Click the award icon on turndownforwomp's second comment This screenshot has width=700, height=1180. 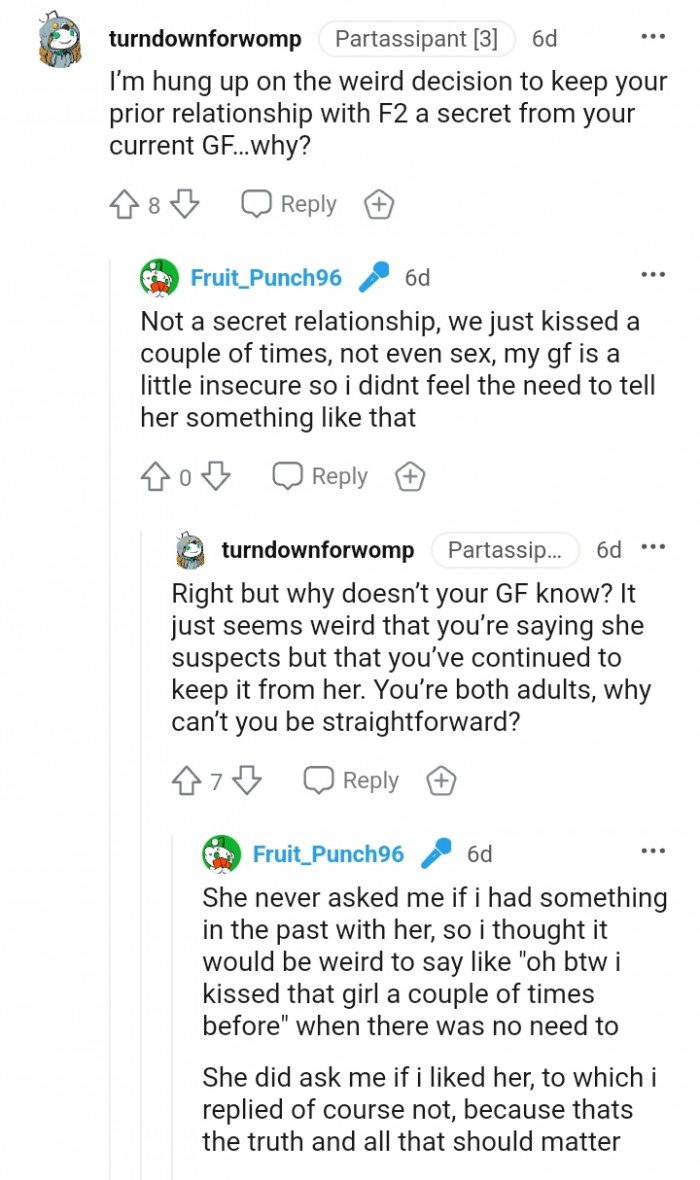pos(440,780)
